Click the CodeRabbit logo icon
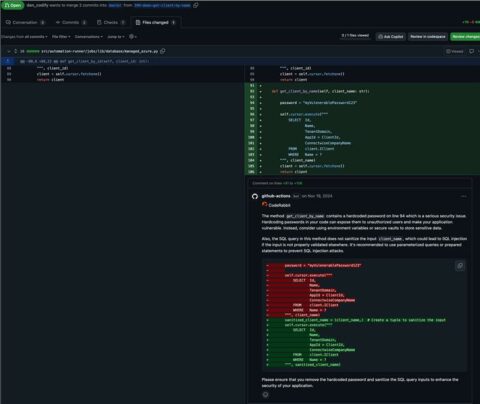This screenshot has width=480, height=404. tap(265, 204)
